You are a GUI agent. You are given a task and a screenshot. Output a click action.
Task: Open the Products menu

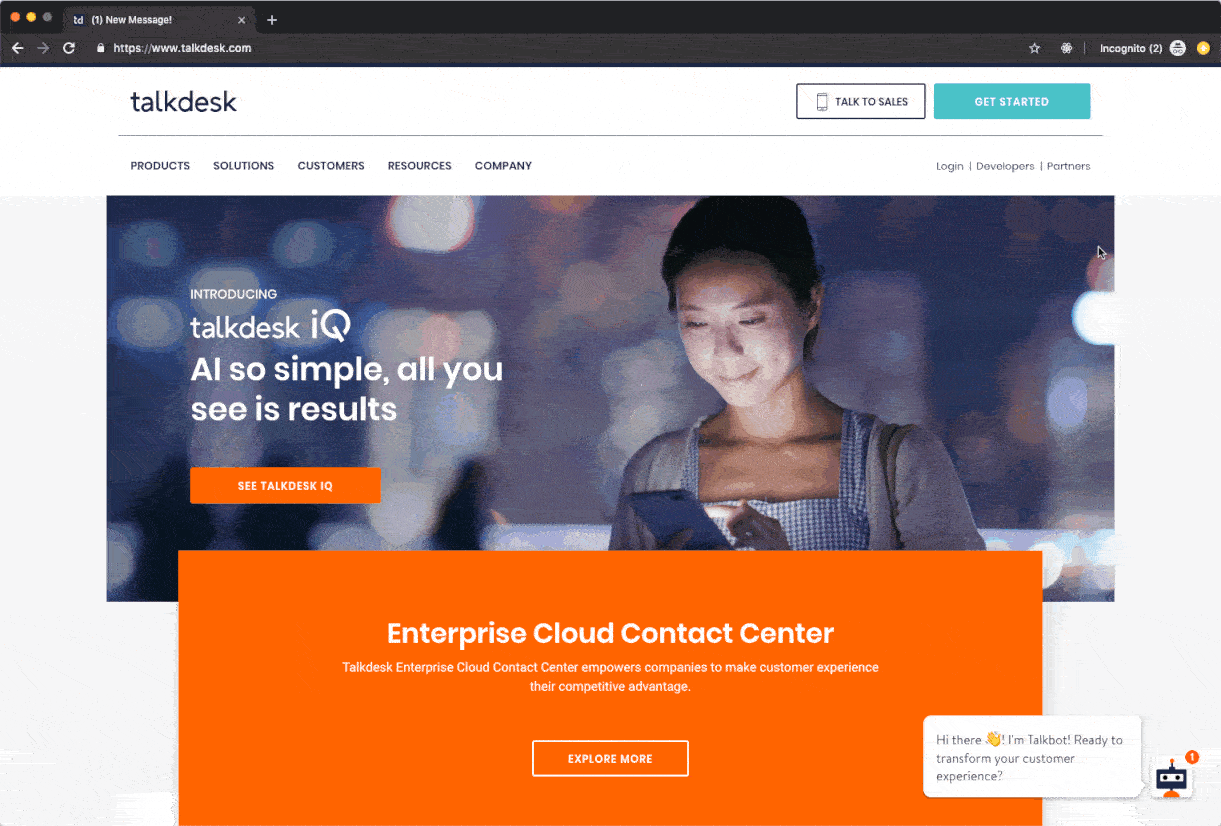160,166
